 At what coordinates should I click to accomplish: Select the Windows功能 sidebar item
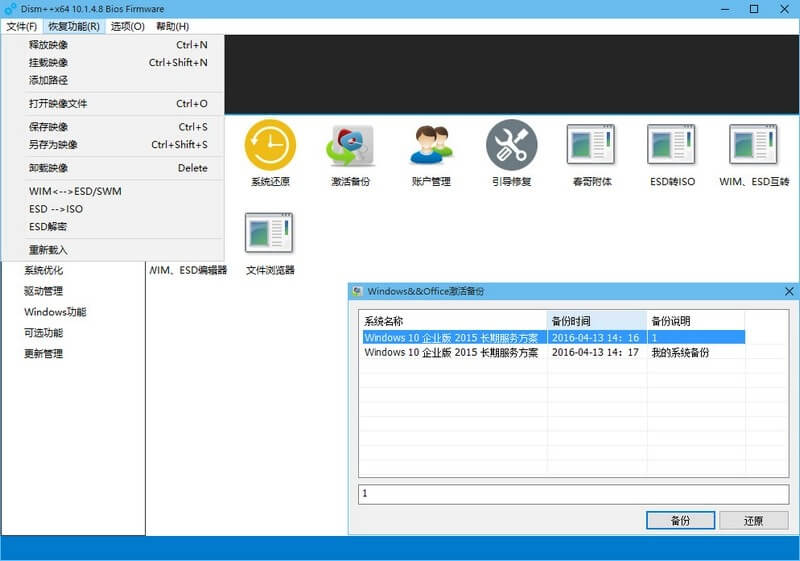(55, 312)
